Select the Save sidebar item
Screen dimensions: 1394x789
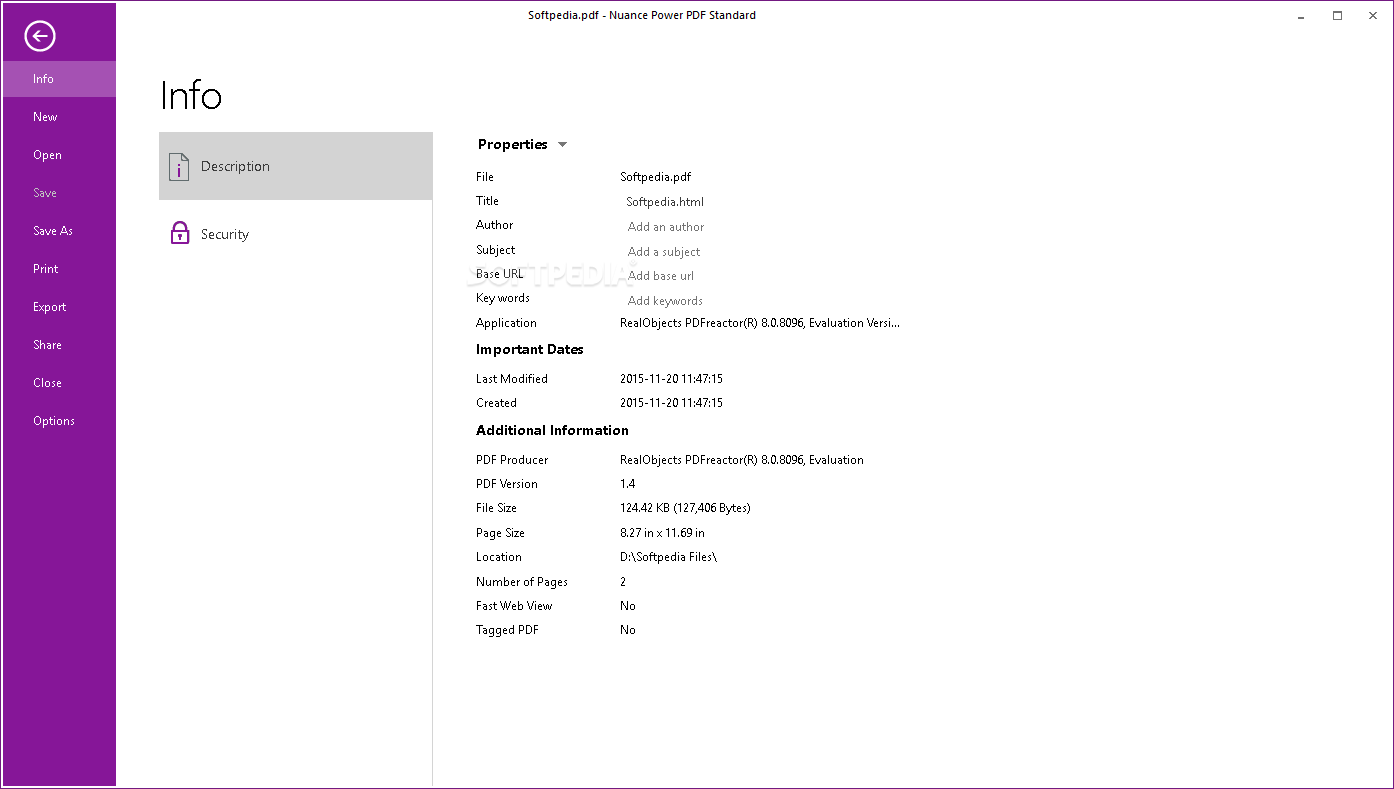(x=58, y=193)
